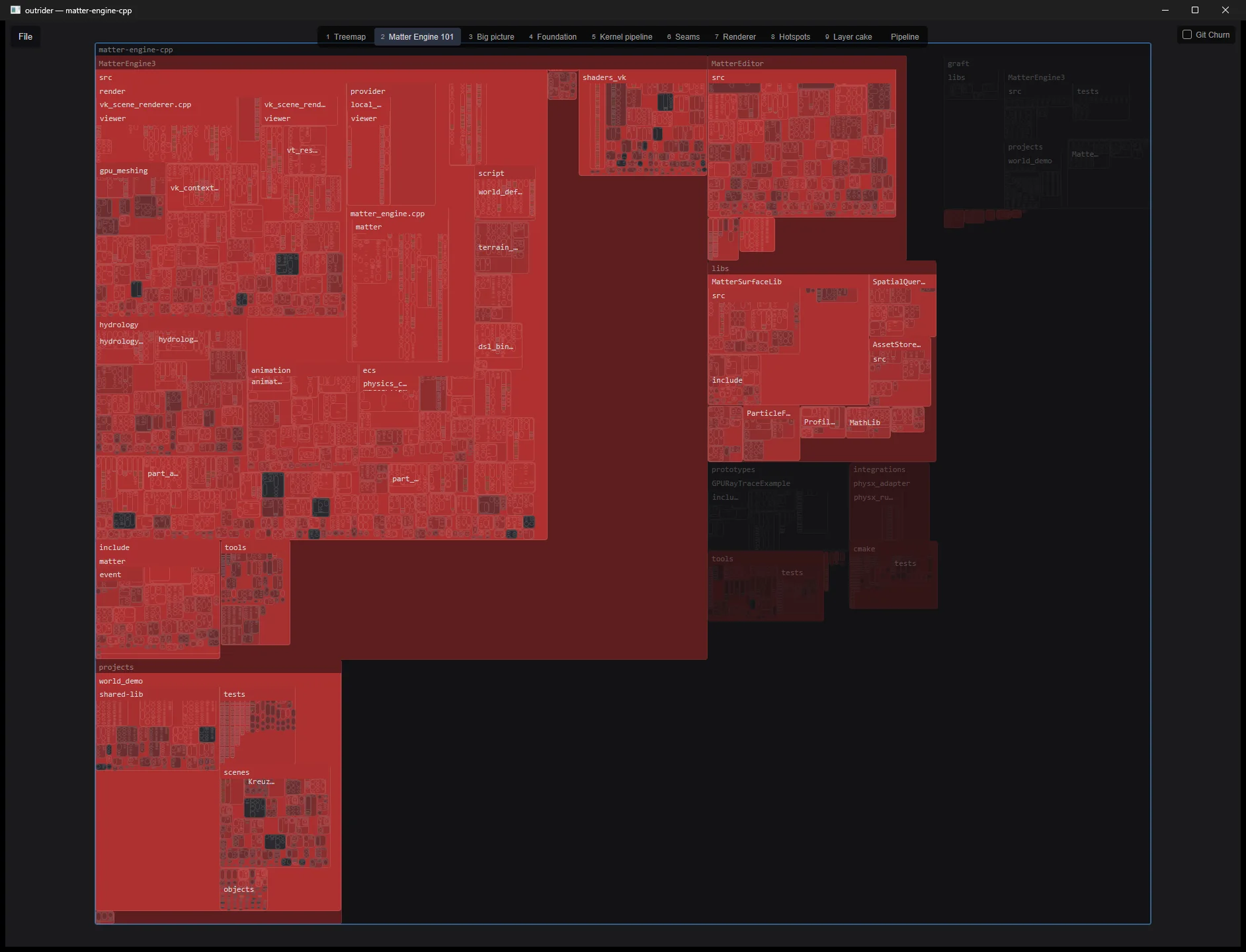Select the ecs folder label
Viewport: 1246px width, 952px height.
(369, 370)
